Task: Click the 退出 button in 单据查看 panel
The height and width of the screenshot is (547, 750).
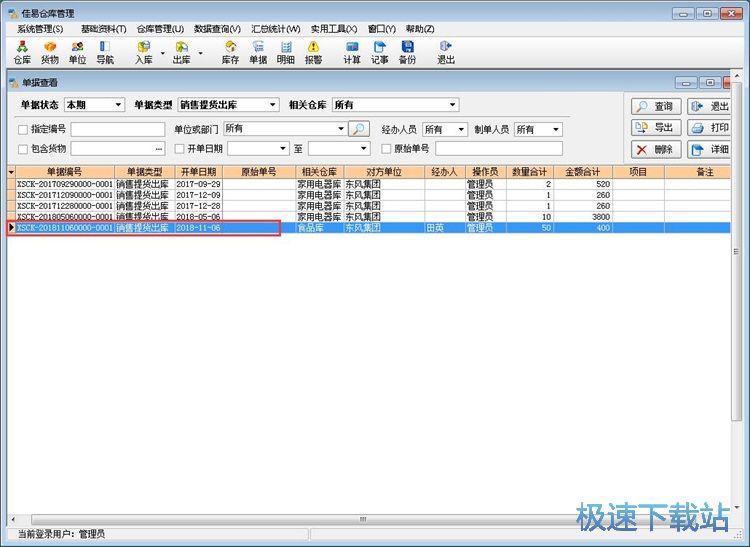Action: click(x=710, y=106)
